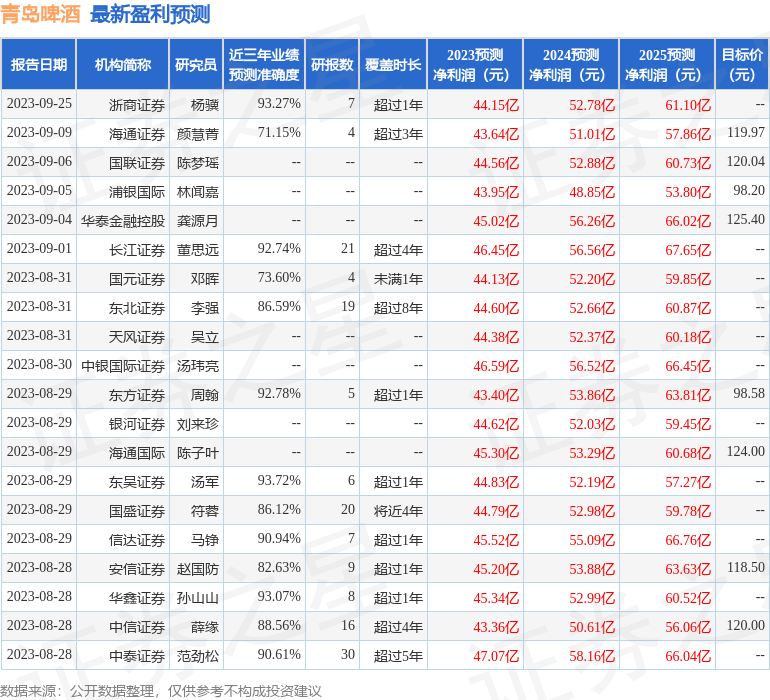This screenshot has height=700, width=770.
Task: Click researcher name 薛缘
Action: pos(205,627)
